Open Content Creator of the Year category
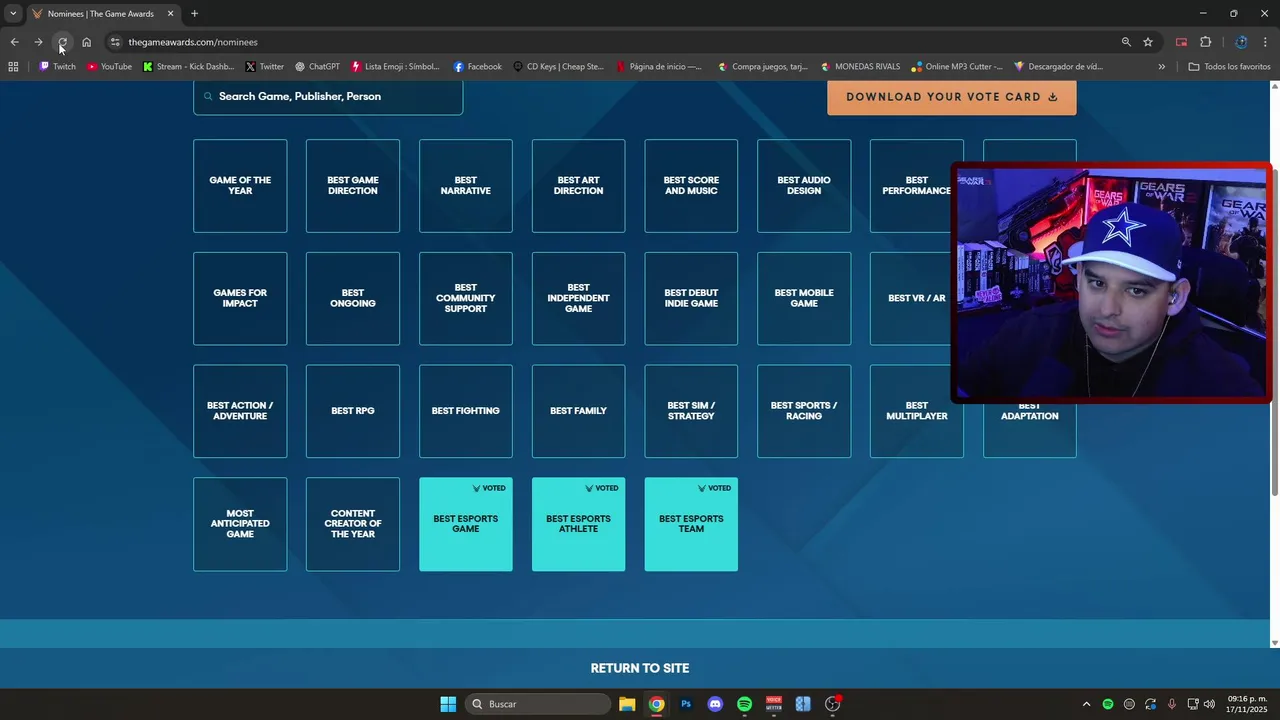The width and height of the screenshot is (1280, 720). point(353,524)
